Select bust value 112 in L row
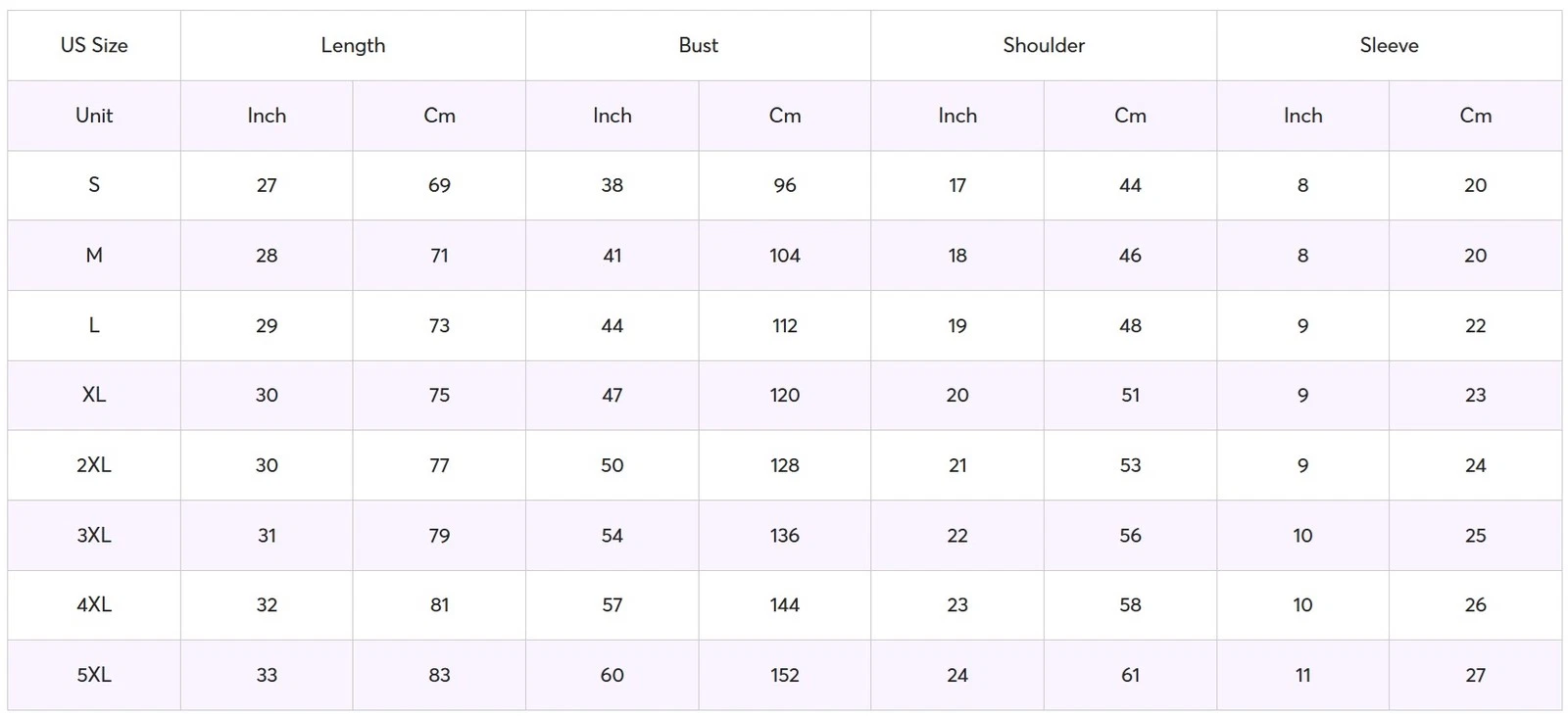Image resolution: width=1568 pixels, height=716 pixels. [784, 325]
